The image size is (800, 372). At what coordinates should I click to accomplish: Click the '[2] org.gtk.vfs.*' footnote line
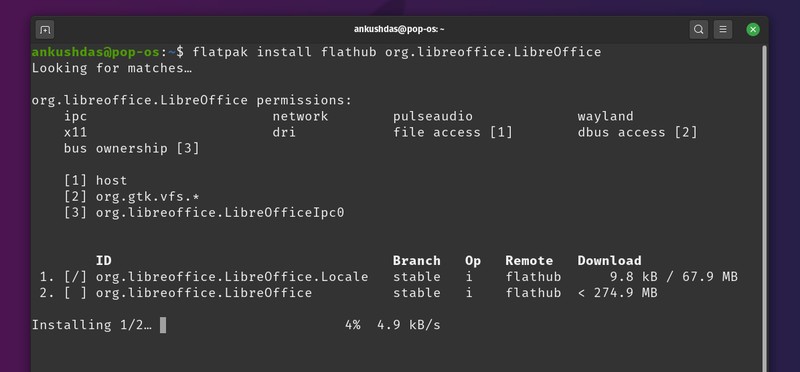[132, 196]
